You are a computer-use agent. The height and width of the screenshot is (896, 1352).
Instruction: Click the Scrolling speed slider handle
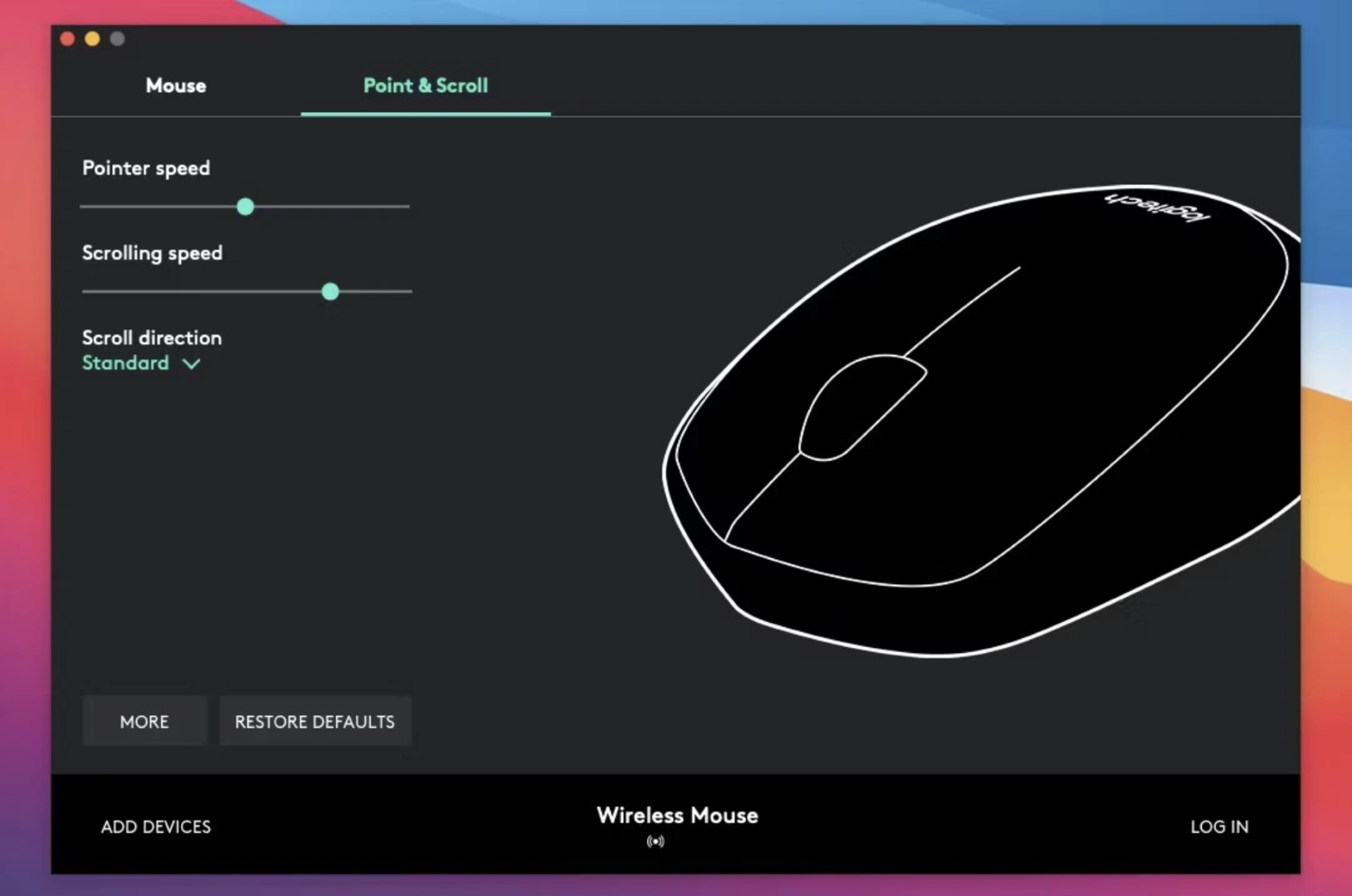330,291
